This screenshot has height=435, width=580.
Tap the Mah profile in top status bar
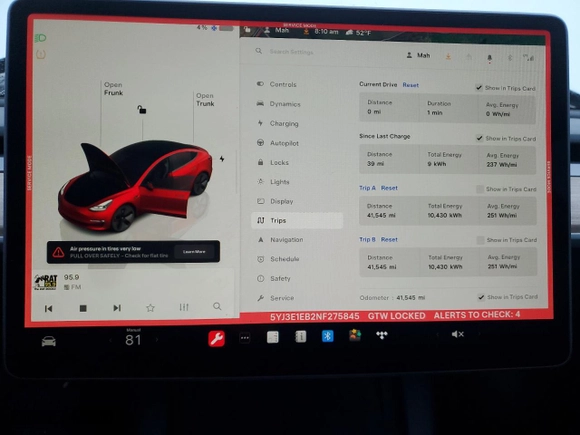coord(277,30)
